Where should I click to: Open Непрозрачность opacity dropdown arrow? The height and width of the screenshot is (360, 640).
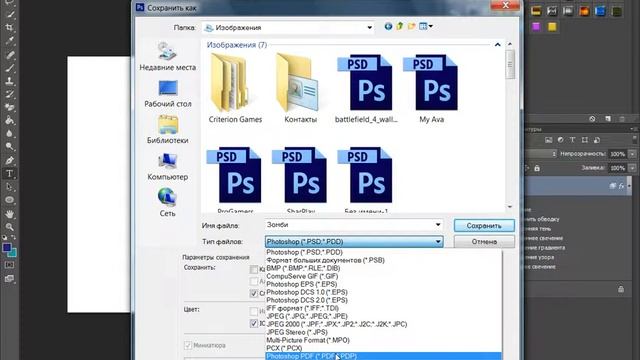(632, 154)
